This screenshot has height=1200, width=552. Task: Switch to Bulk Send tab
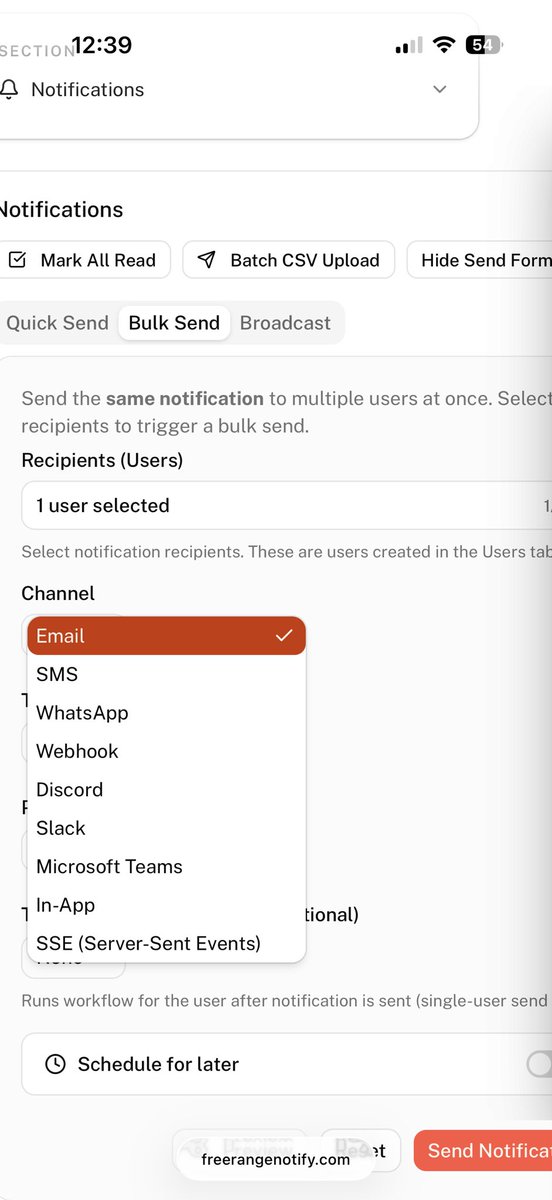174,323
